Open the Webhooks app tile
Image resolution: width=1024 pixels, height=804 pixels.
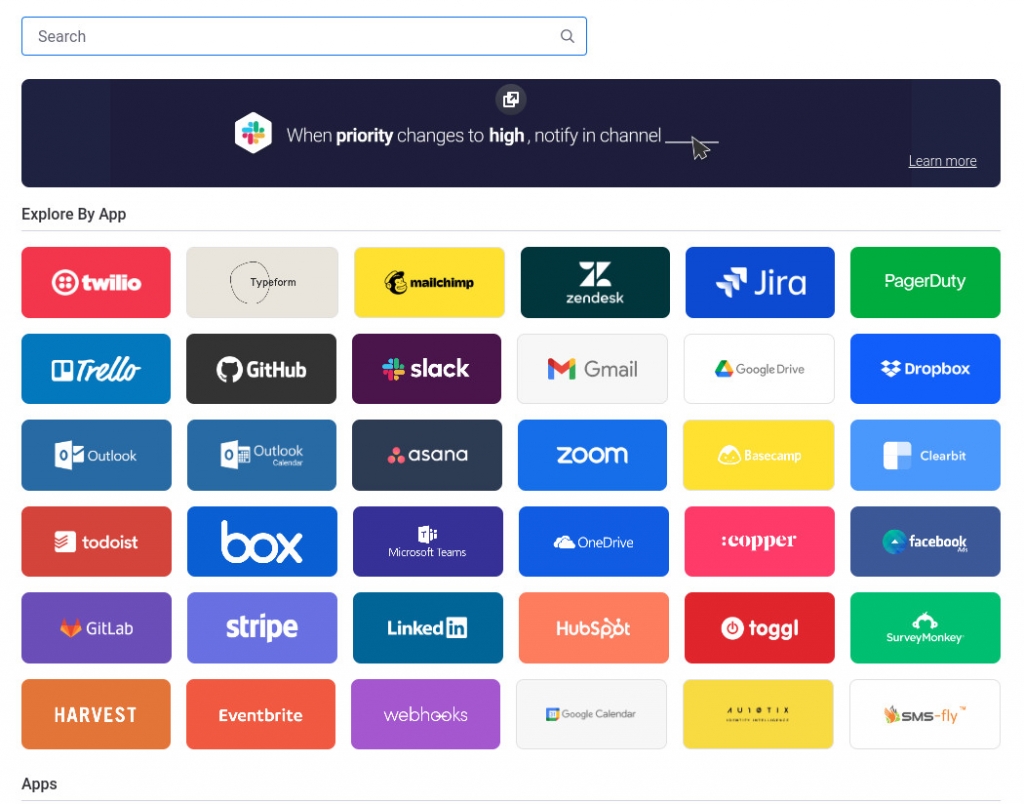[426, 714]
